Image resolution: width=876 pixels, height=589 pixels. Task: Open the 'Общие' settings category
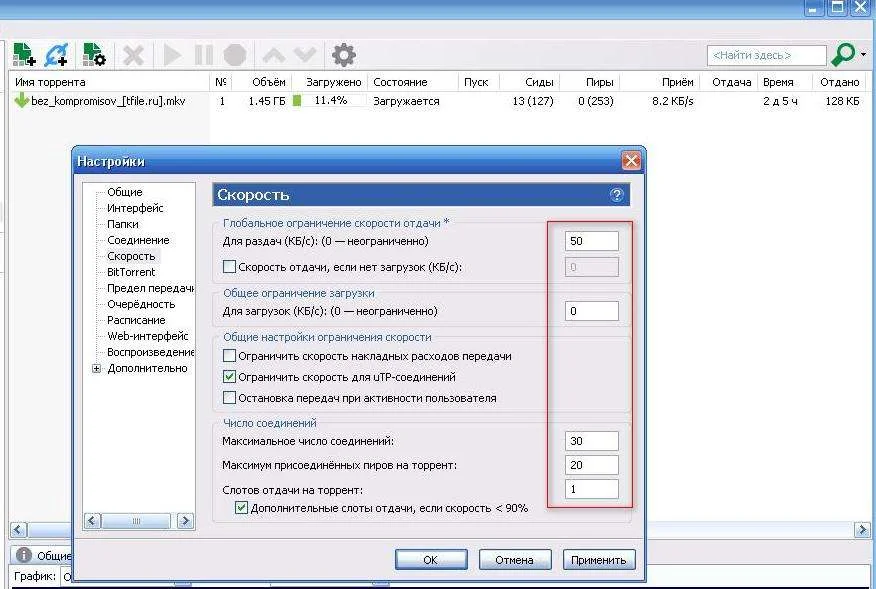click(x=125, y=192)
